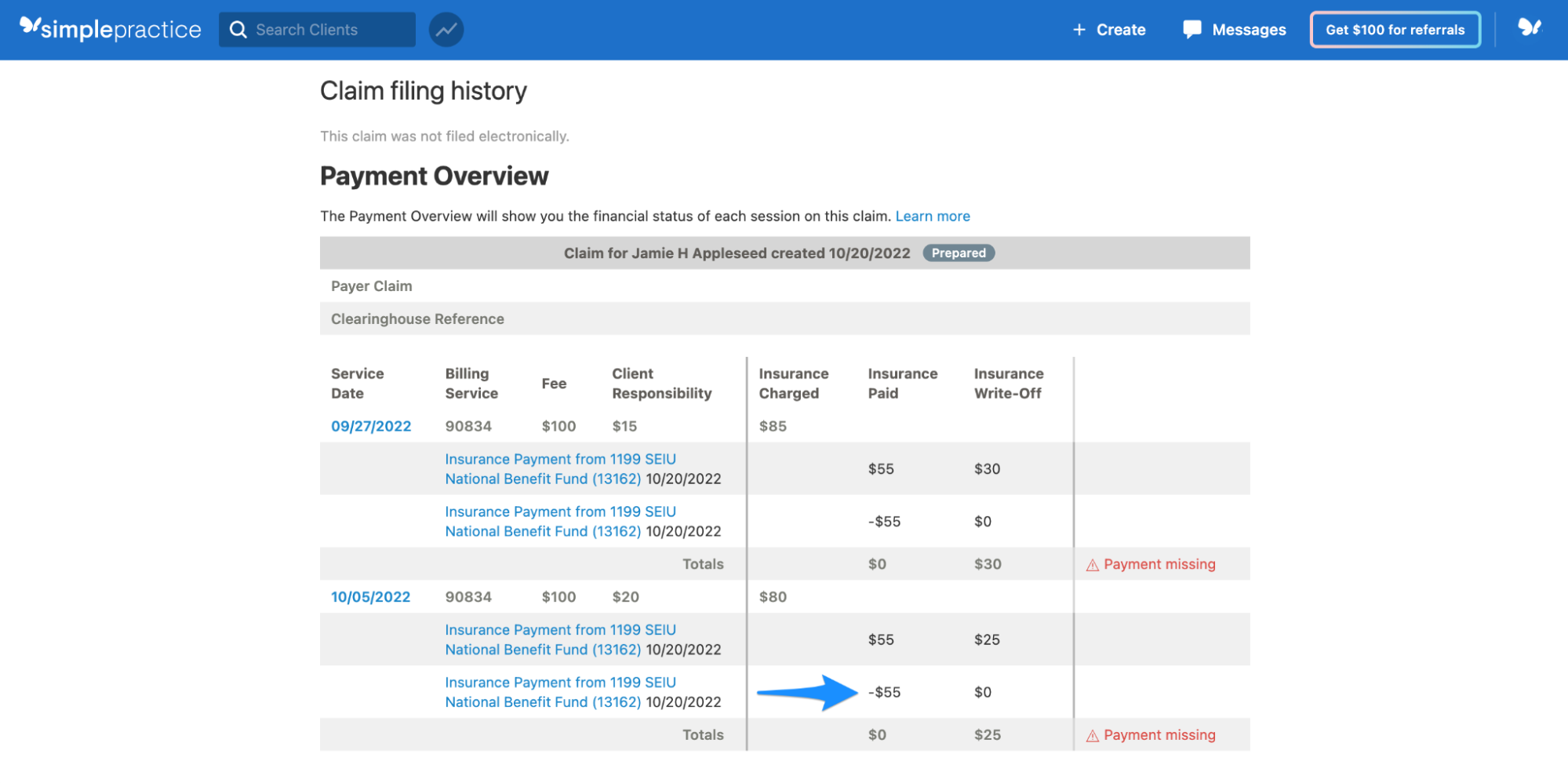Open the butterfly account icon
Image resolution: width=1568 pixels, height=783 pixels.
1530,28
